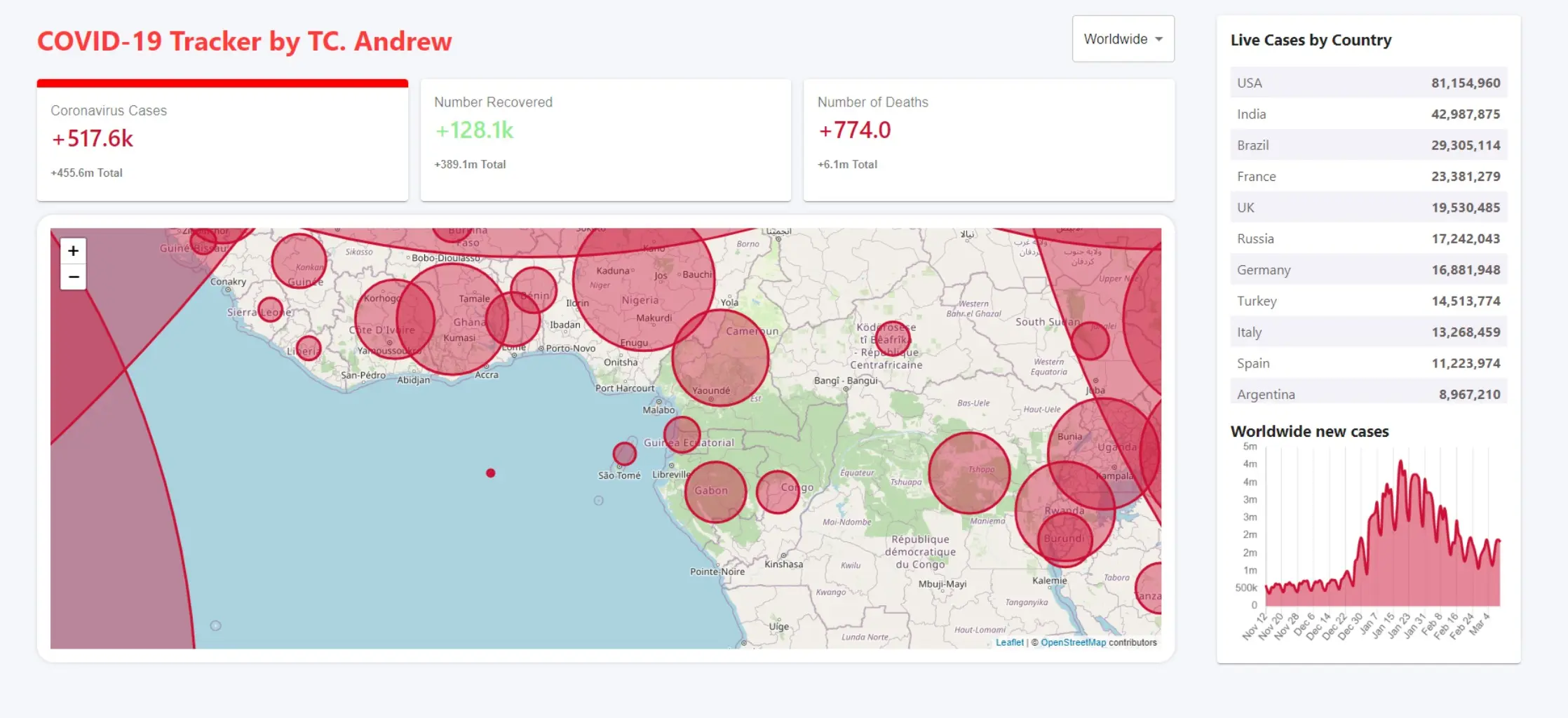Viewport: 1568px width, 718px height.
Task: Open the OpenStreetMap contributors link
Action: click(1073, 642)
